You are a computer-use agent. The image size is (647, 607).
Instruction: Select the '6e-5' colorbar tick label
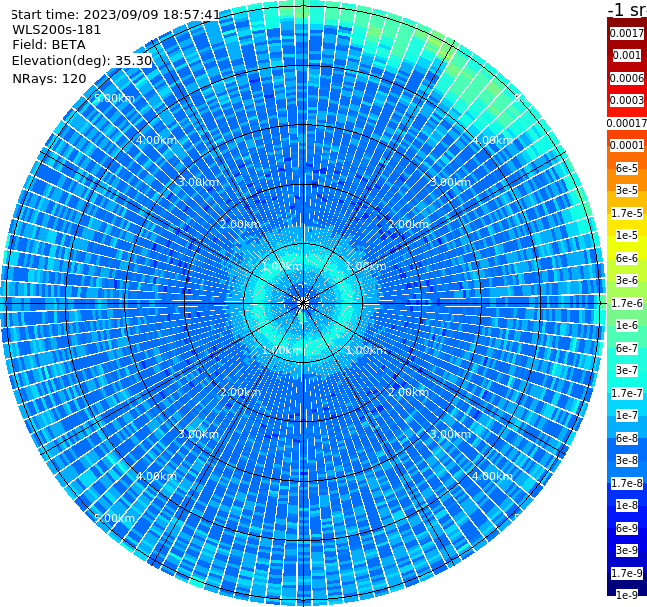point(627,168)
